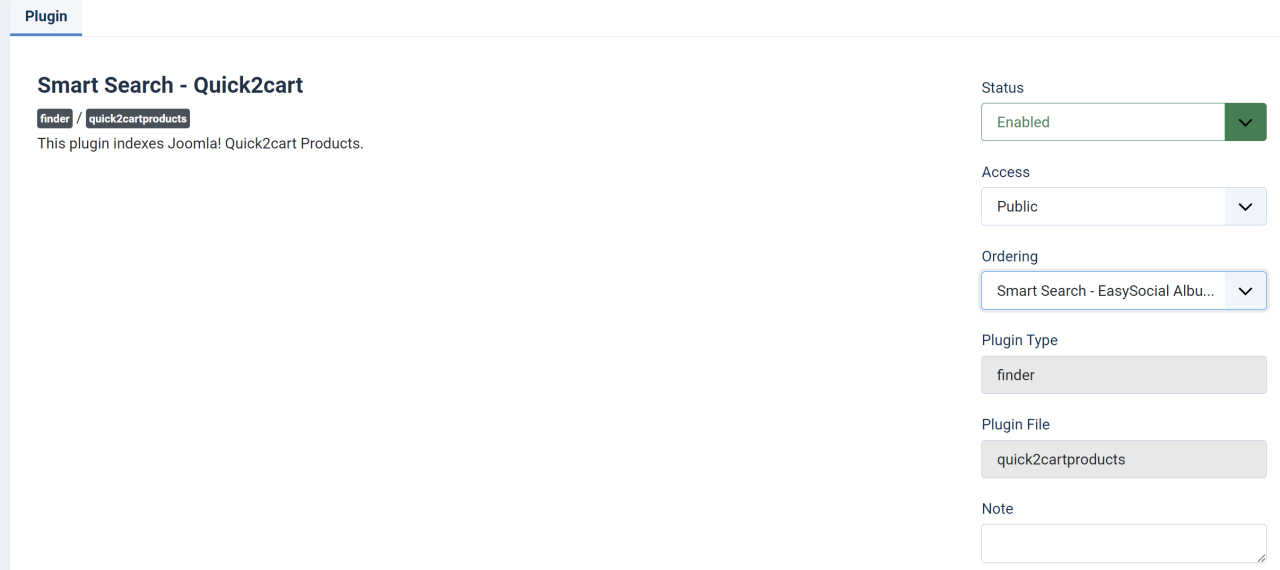The width and height of the screenshot is (1280, 570).
Task: Click the finder badge under the title
Action: click(55, 119)
